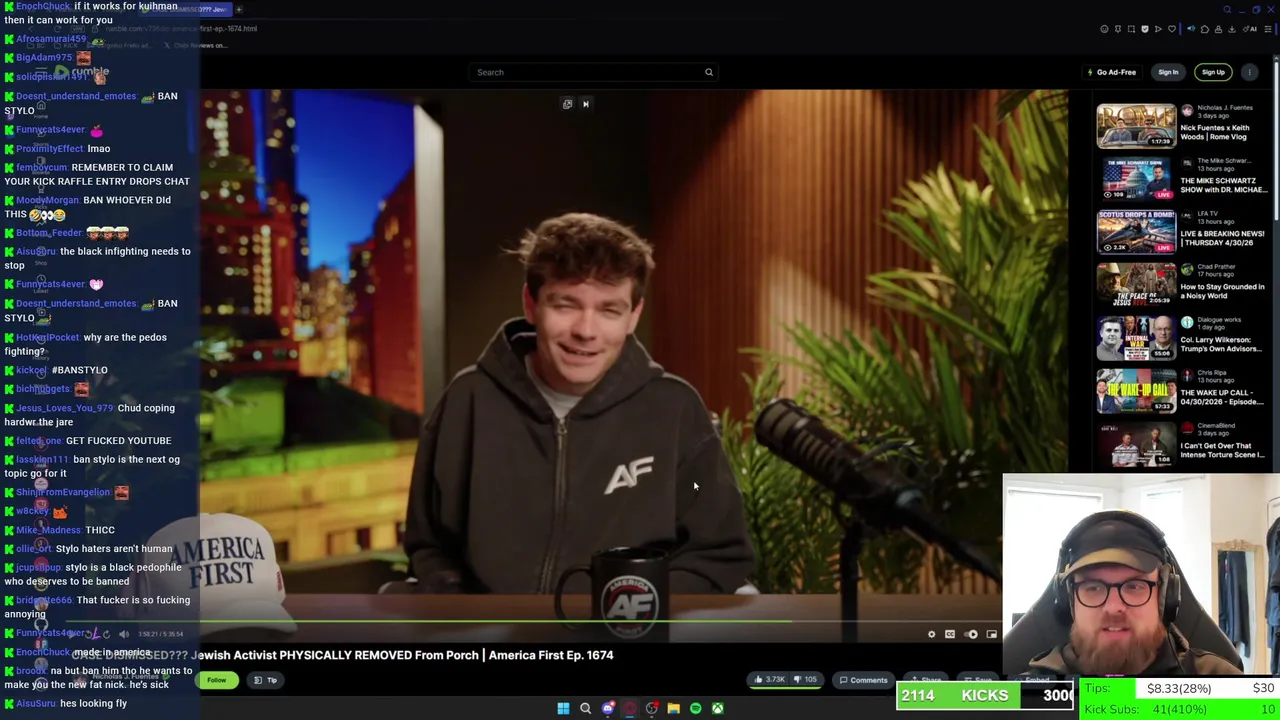Image resolution: width=1280 pixels, height=720 pixels.
Task: Click the Tip button under the video
Action: [x=266, y=680]
